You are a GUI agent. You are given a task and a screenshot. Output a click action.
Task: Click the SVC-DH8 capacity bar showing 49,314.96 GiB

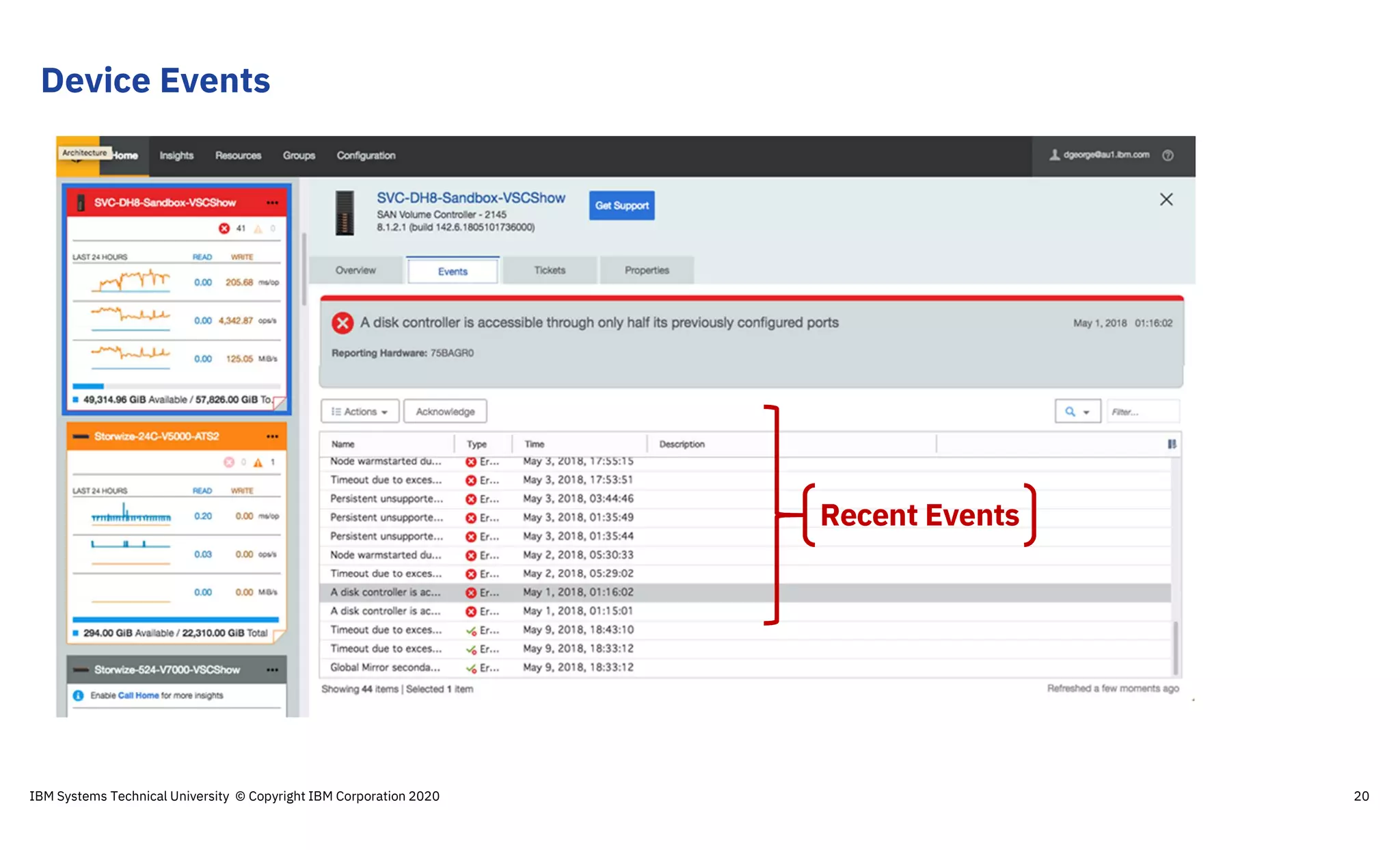coord(176,387)
